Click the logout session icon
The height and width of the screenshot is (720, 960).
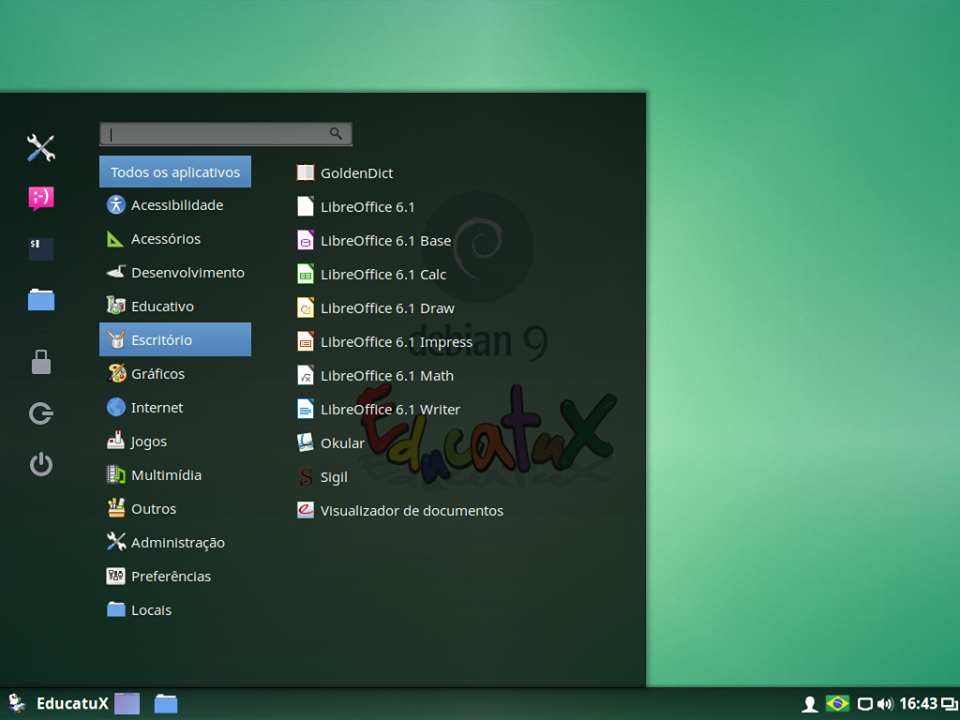tap(41, 413)
